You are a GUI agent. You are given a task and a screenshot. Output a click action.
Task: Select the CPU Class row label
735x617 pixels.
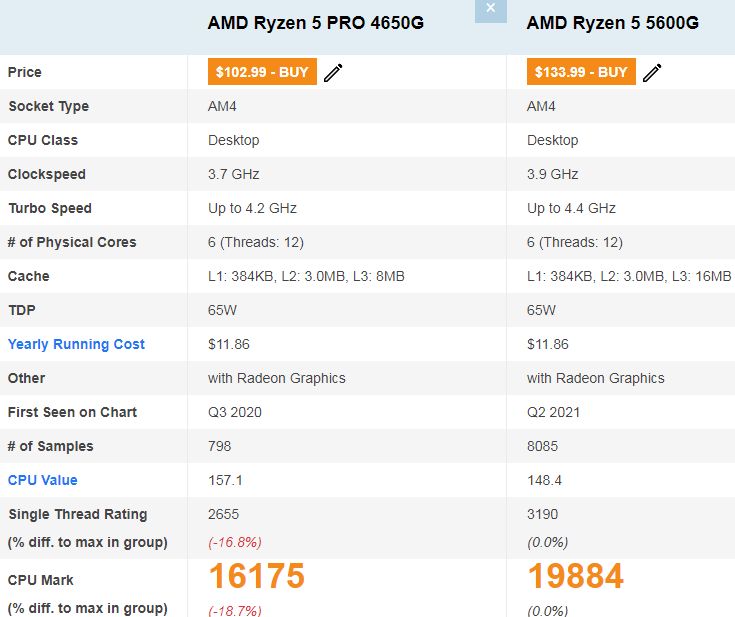point(43,140)
